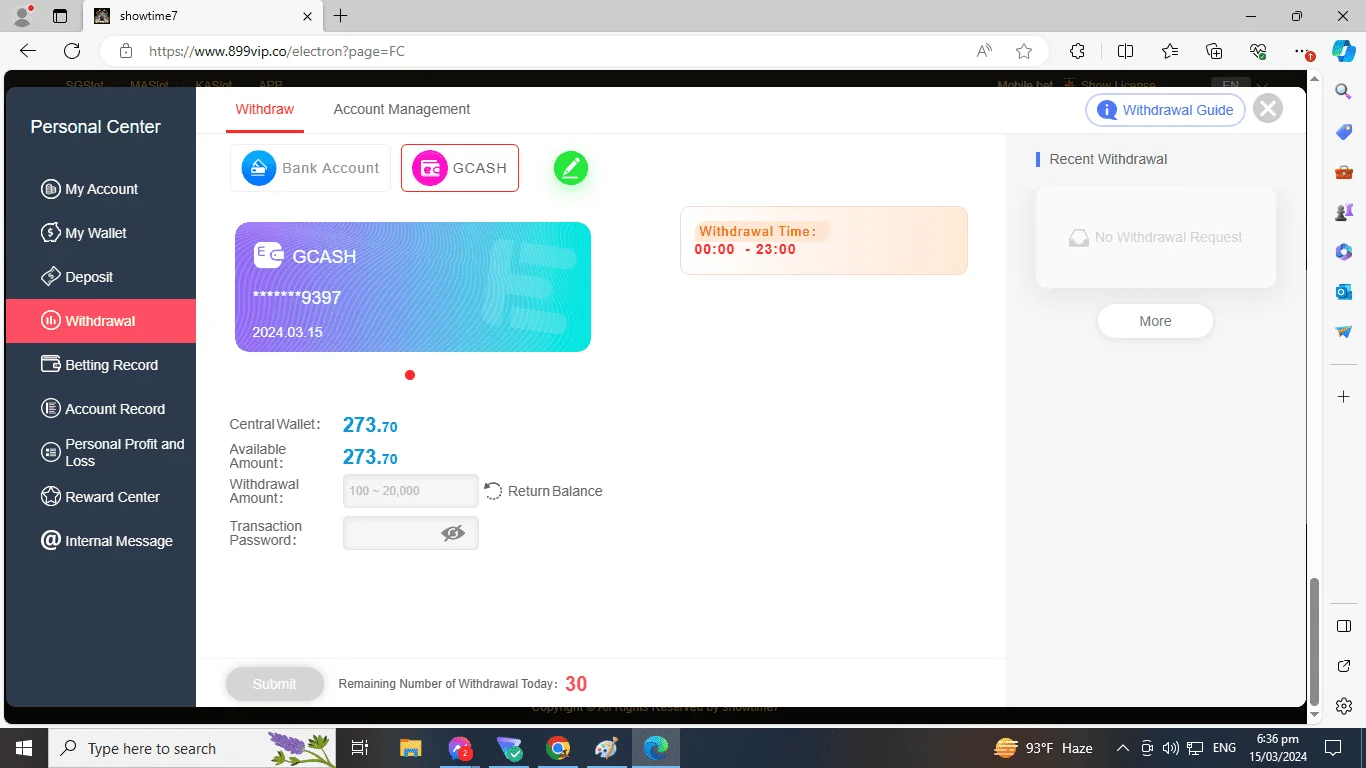Open Tab actions menu icon
The width and height of the screenshot is (1366, 768).
point(60,16)
